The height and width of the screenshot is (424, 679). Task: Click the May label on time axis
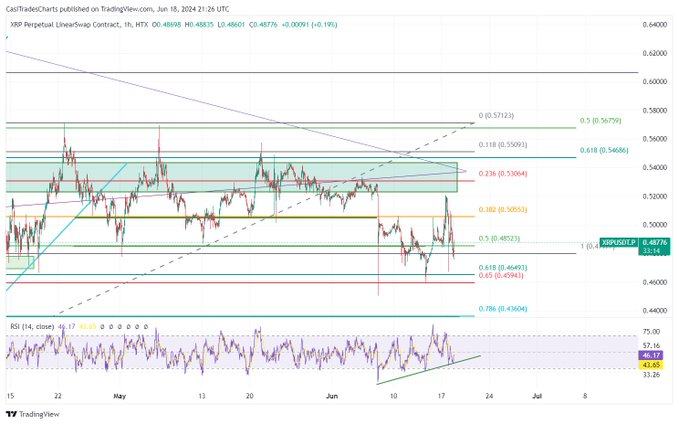pyautogui.click(x=120, y=396)
